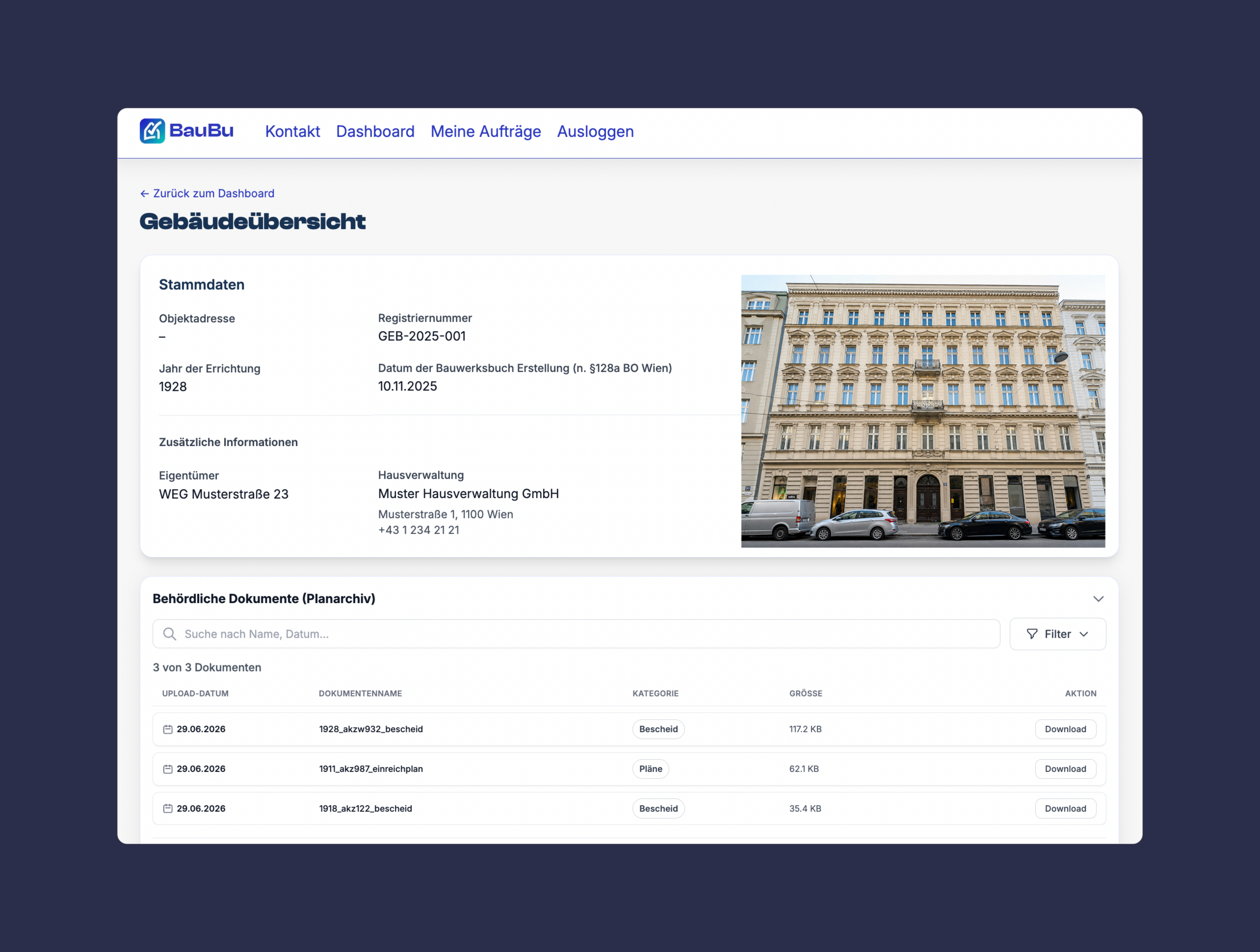
Task: Go to Dashboard in the navigation
Action: pos(376,132)
